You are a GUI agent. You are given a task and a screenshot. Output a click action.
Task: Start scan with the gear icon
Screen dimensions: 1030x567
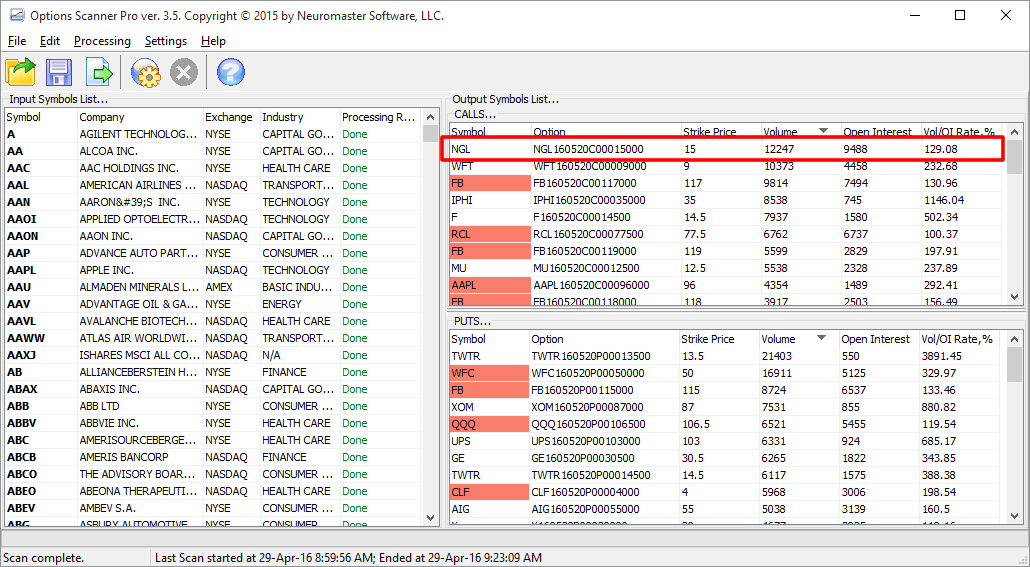tap(145, 72)
